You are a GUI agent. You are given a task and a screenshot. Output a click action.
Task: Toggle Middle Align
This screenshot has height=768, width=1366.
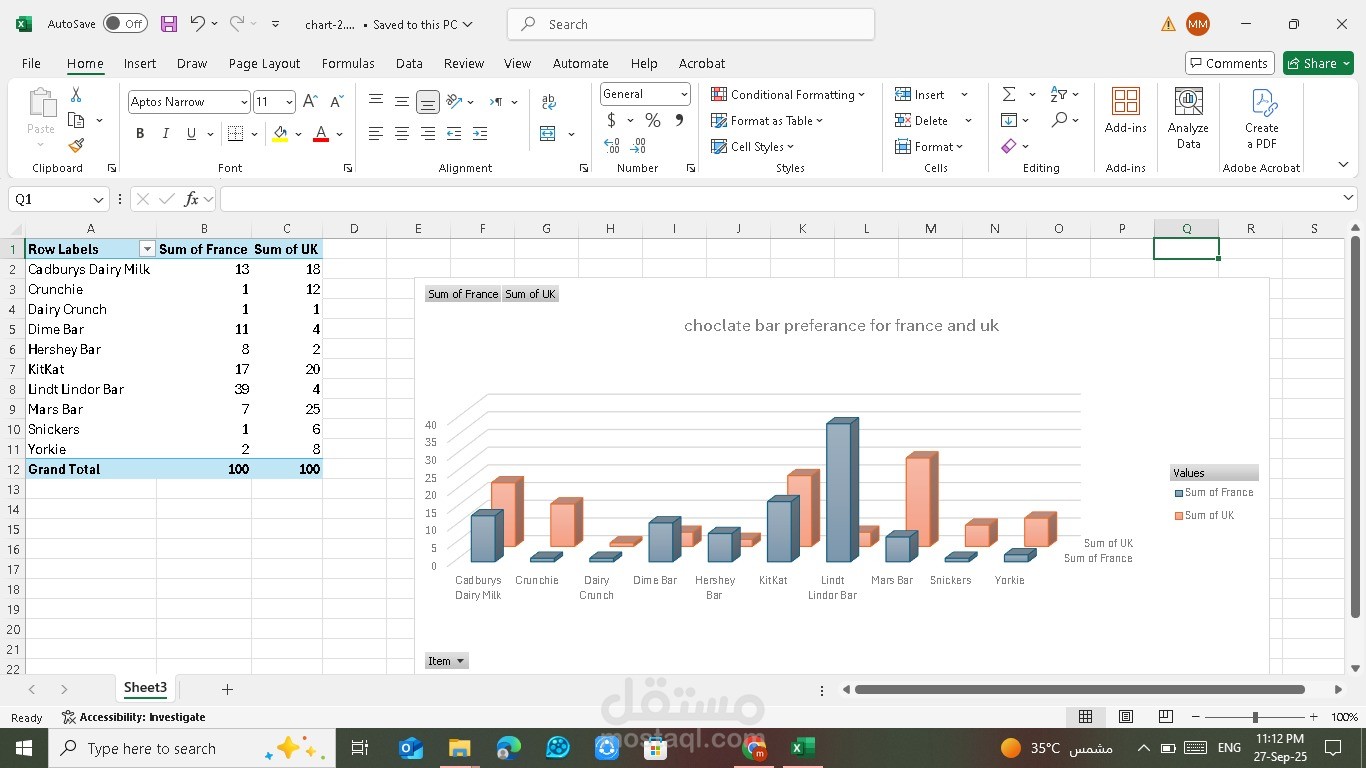click(x=402, y=102)
